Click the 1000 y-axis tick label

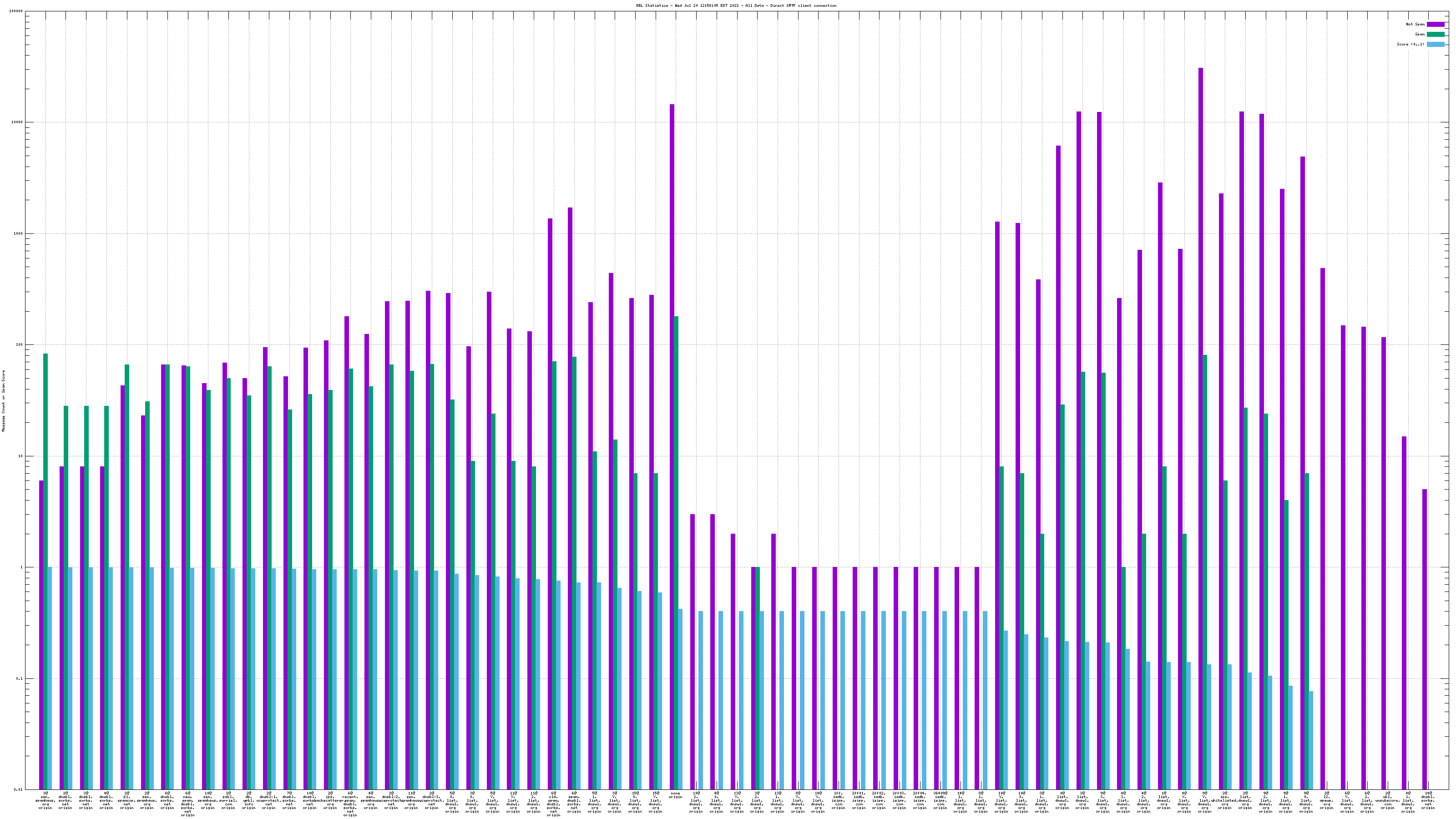(19, 233)
